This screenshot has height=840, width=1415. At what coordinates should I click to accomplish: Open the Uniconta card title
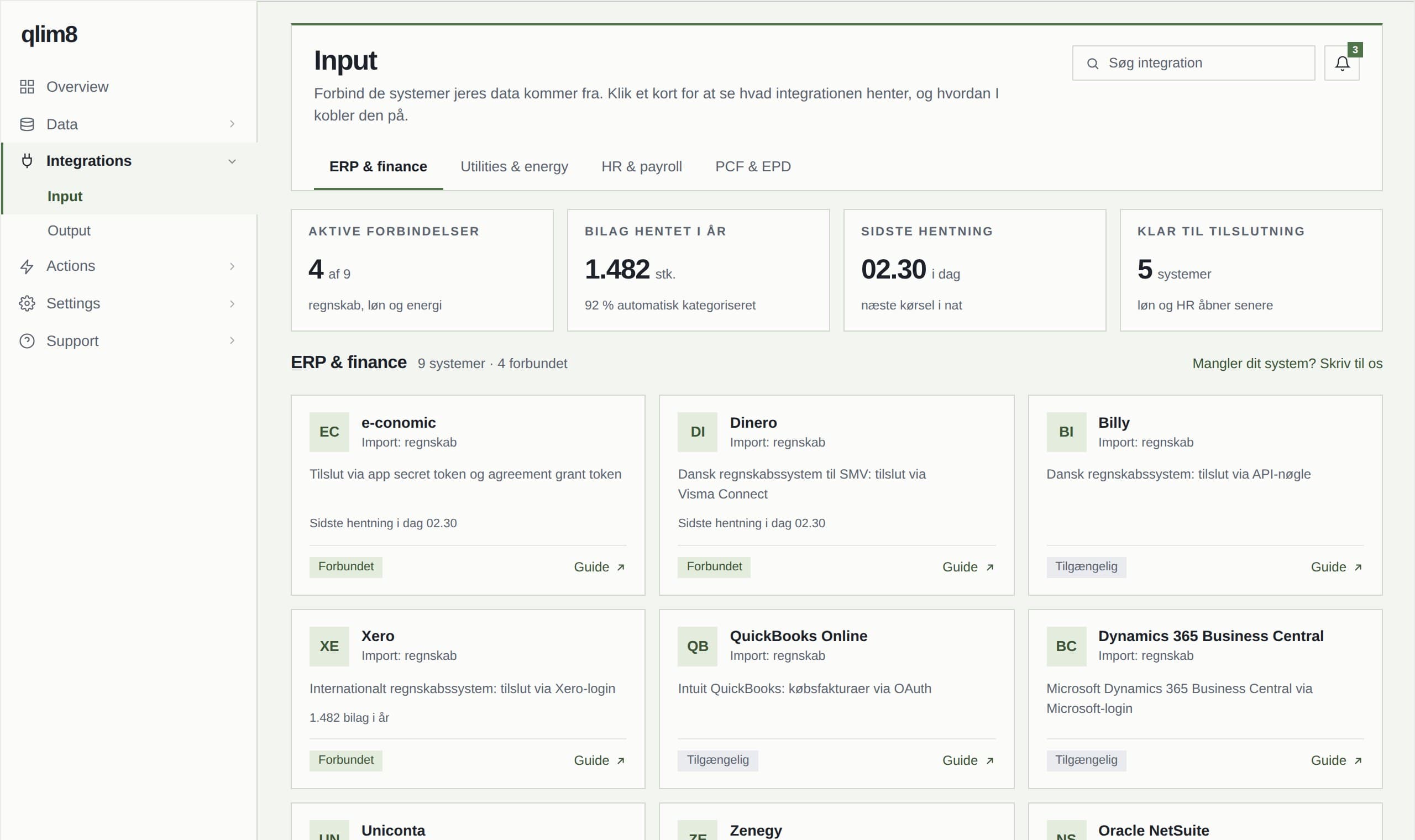[393, 831]
